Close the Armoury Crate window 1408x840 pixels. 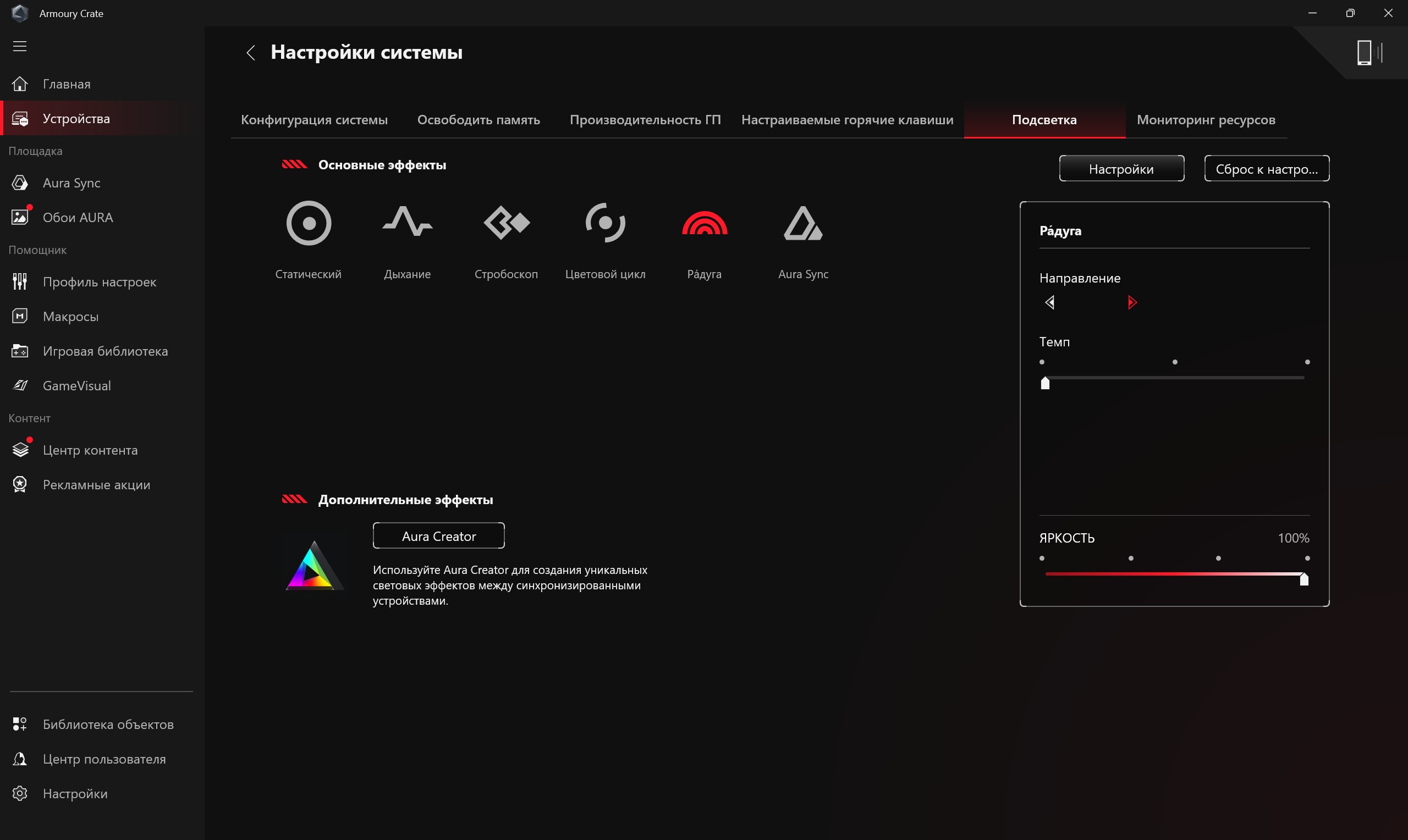pyautogui.click(x=1388, y=13)
